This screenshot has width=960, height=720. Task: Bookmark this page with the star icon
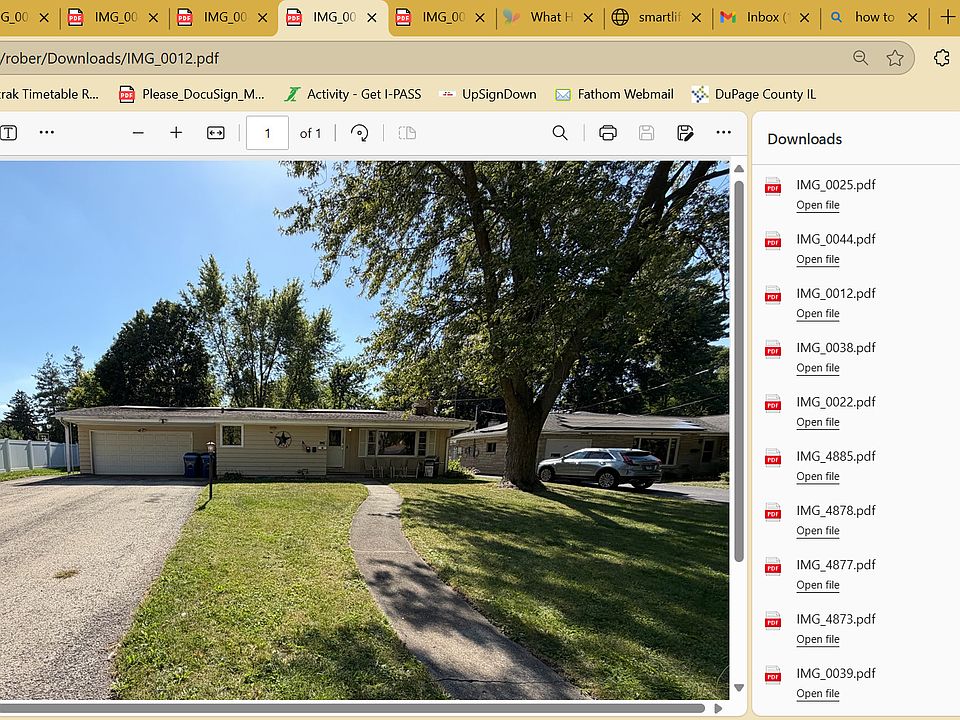[895, 58]
